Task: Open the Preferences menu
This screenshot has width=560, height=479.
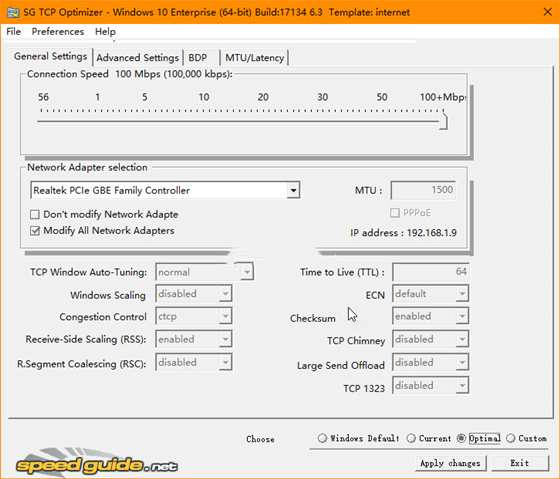Action: tap(58, 31)
